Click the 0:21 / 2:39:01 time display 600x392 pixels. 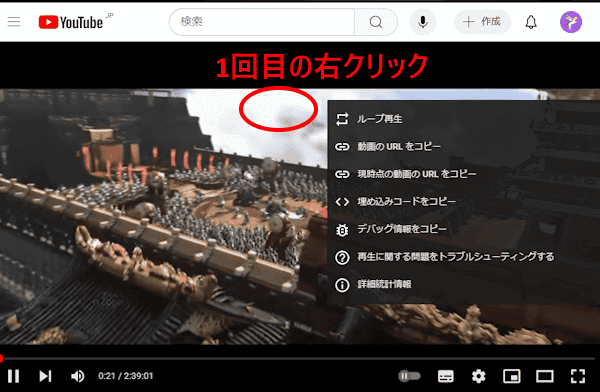point(126,376)
